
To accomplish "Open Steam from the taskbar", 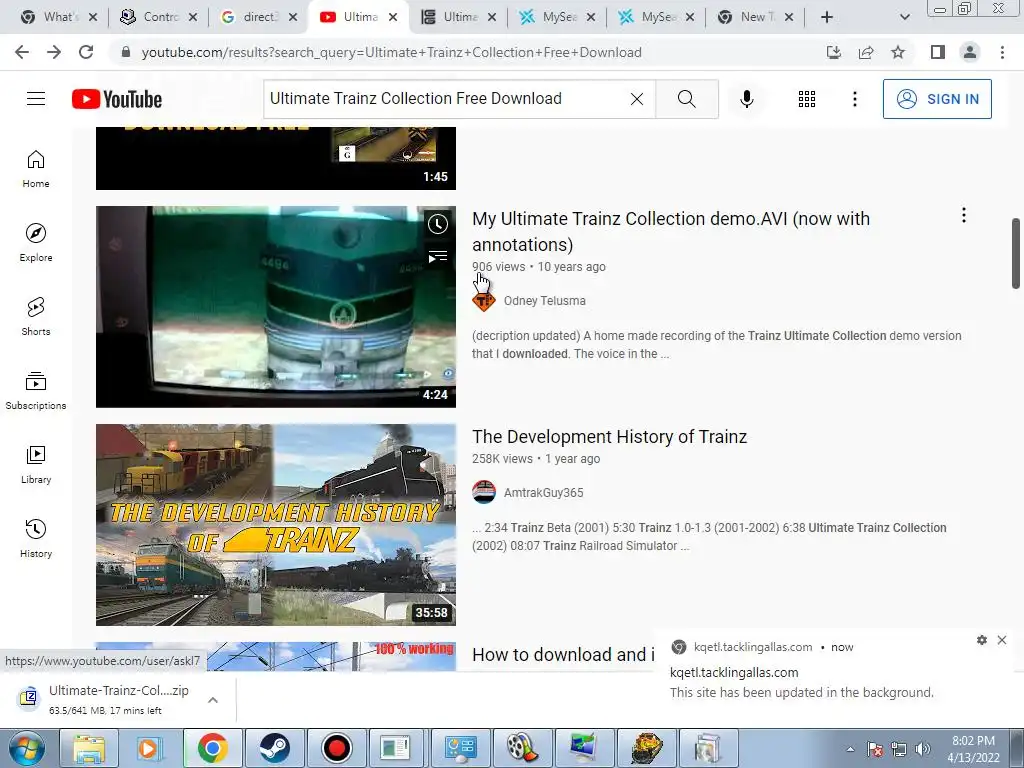I will (x=274, y=748).
